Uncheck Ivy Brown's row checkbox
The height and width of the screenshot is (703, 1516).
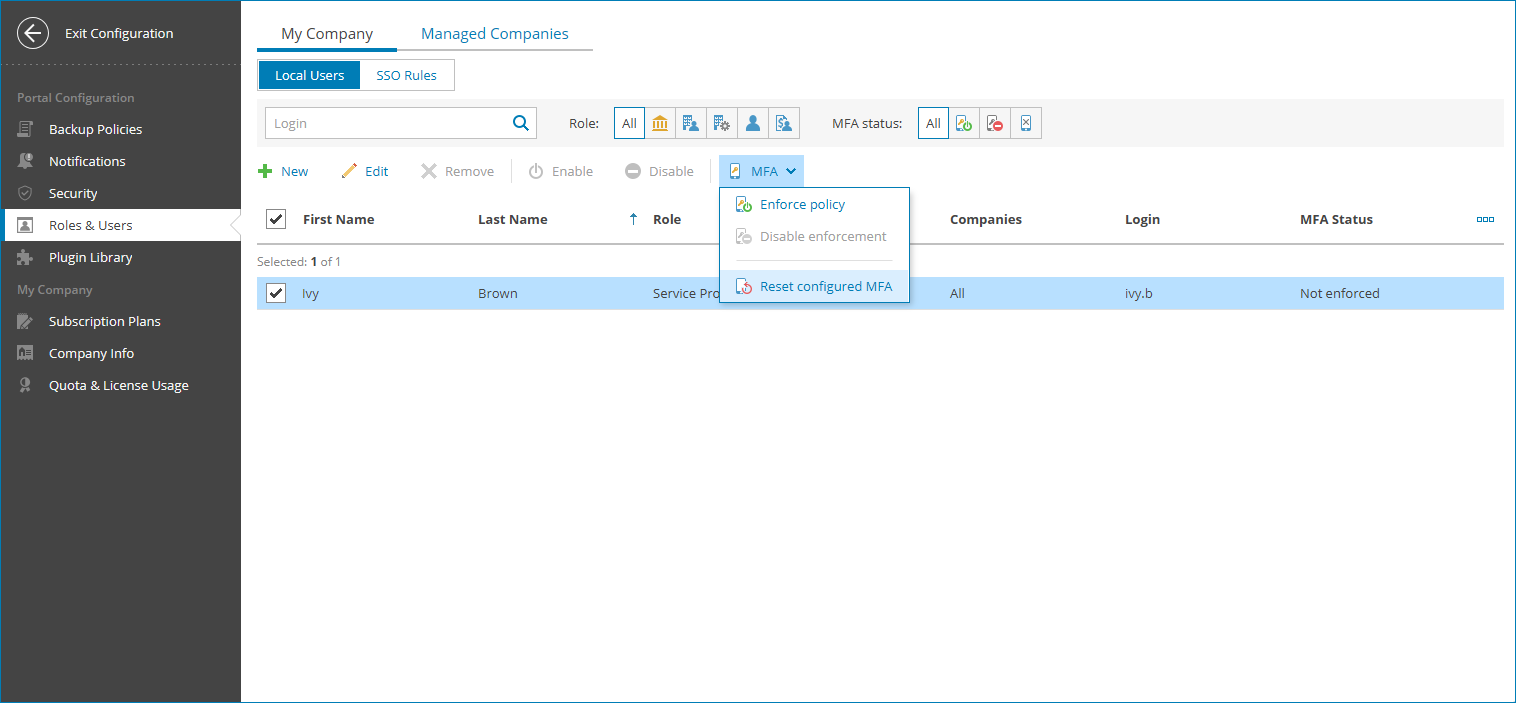(x=275, y=293)
